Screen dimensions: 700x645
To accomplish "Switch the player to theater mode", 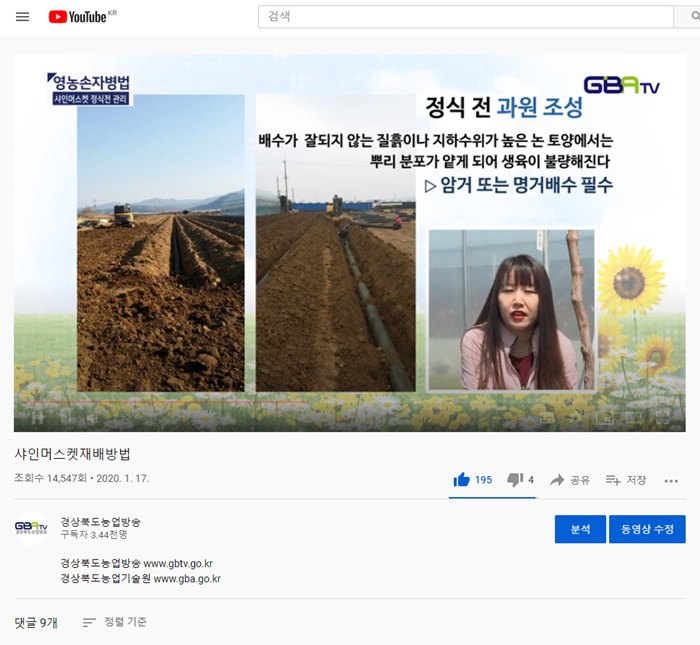I will (633, 418).
